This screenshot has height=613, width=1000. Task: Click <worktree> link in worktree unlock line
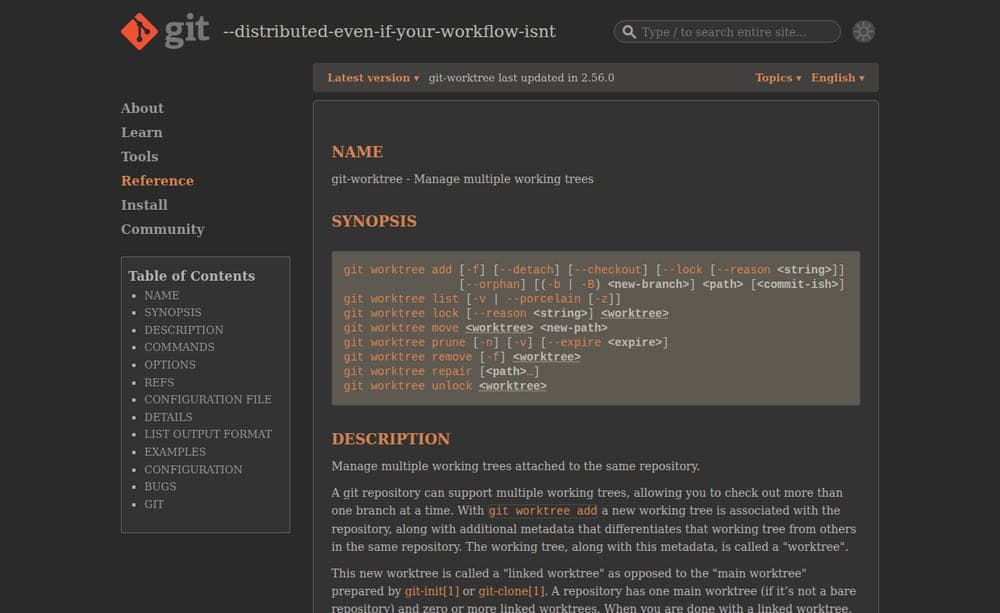click(x=513, y=387)
